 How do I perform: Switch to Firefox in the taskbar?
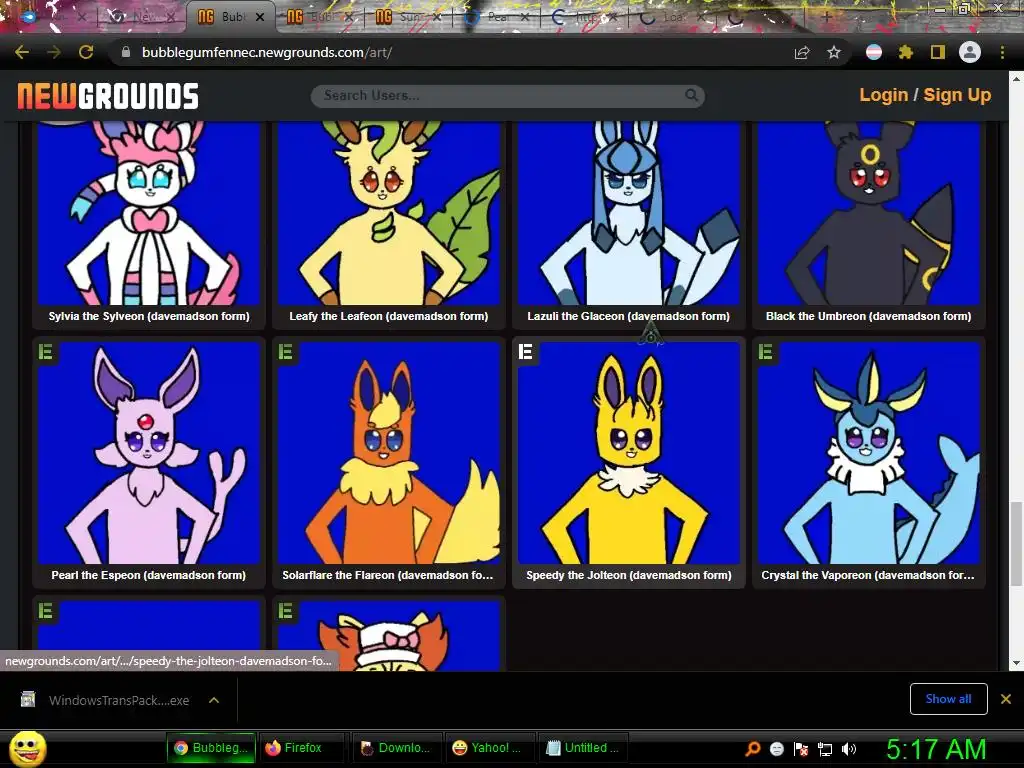click(x=302, y=748)
